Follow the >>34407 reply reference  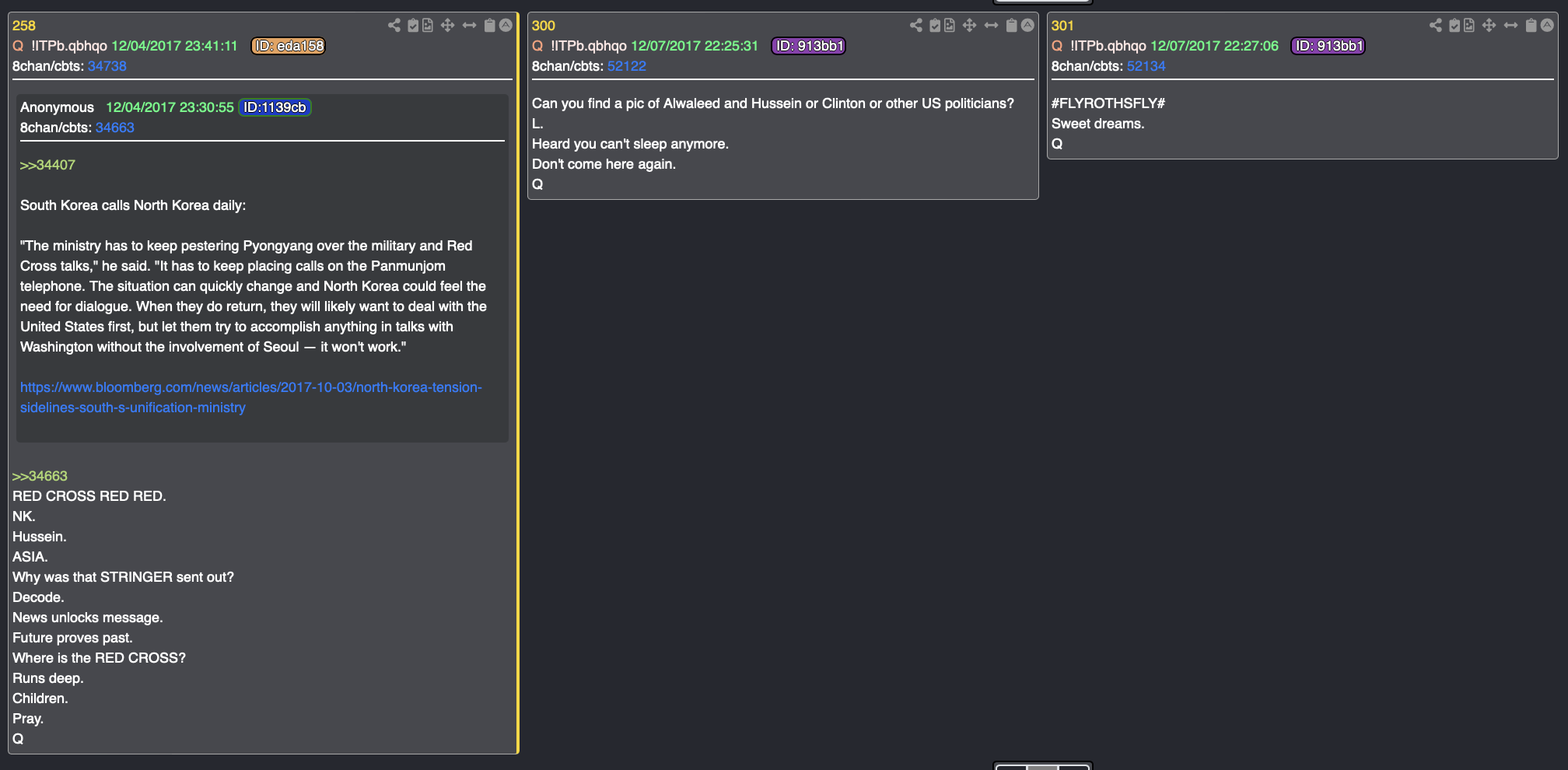click(47, 165)
